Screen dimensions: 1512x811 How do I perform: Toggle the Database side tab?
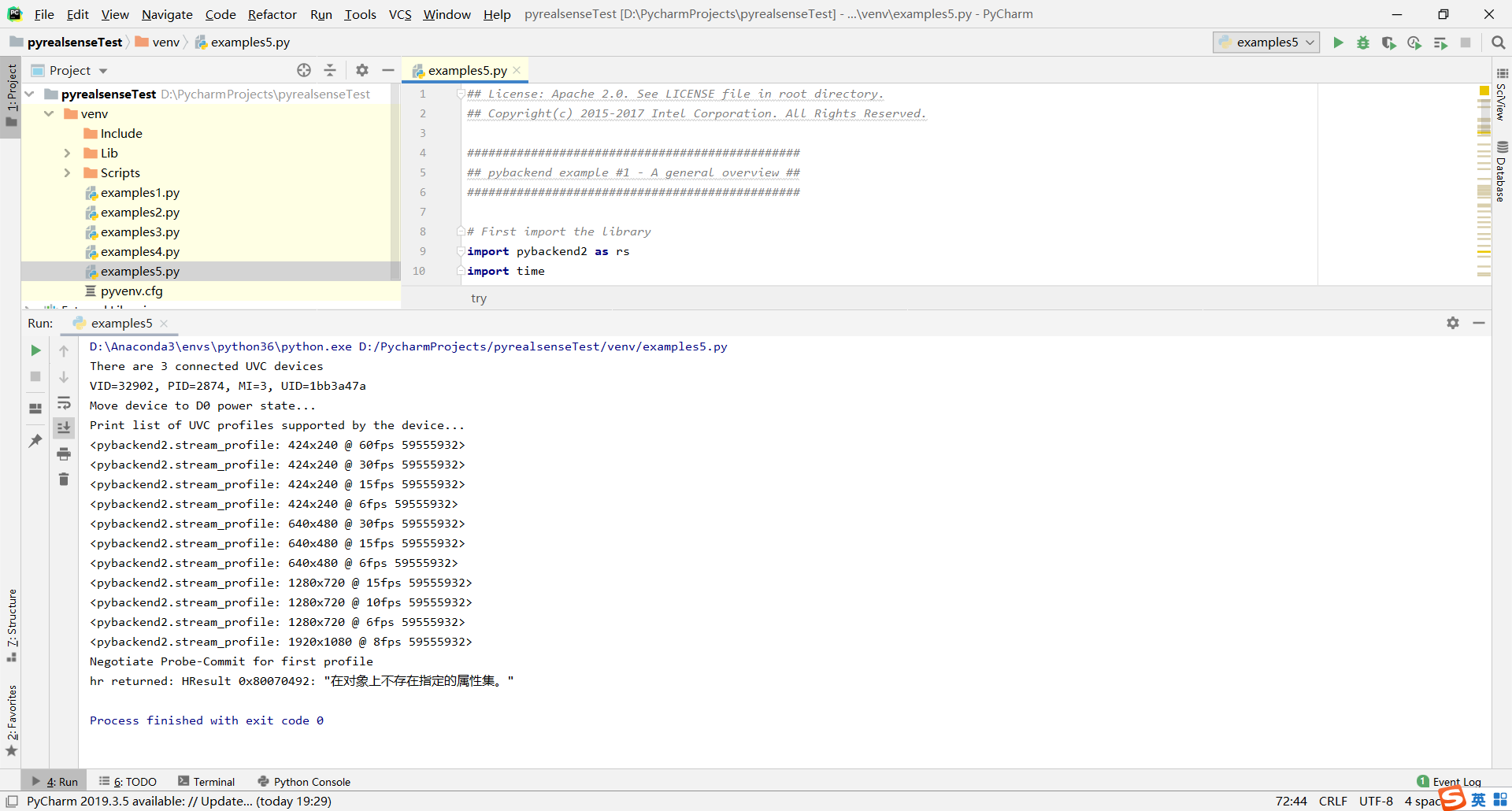[1502, 172]
